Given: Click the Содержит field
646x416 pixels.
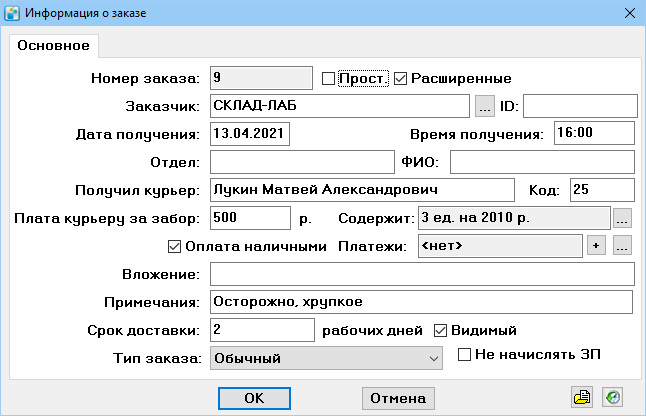Looking at the screenshot, I should pos(514,218).
